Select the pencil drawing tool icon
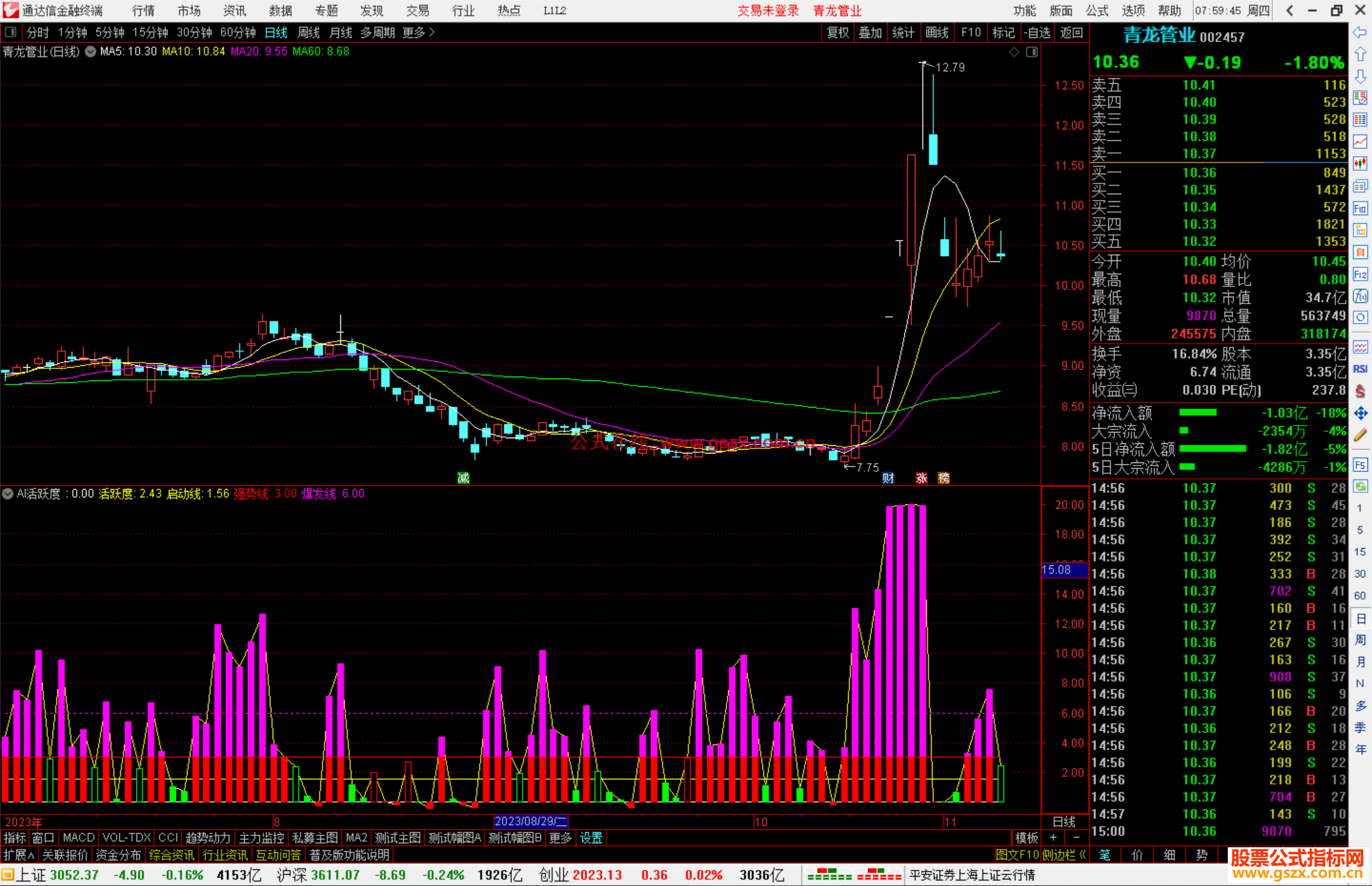The image size is (1372, 886). [1360, 435]
